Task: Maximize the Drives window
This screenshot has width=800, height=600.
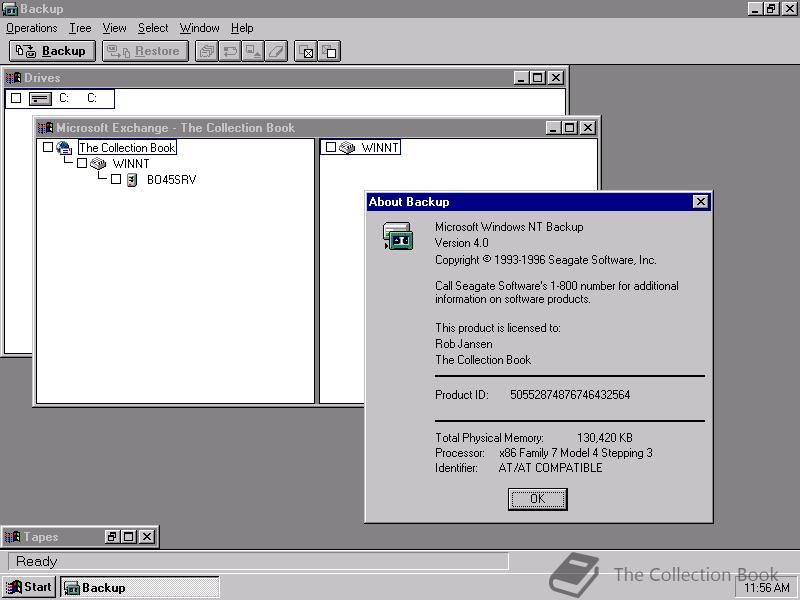Action: click(x=537, y=78)
